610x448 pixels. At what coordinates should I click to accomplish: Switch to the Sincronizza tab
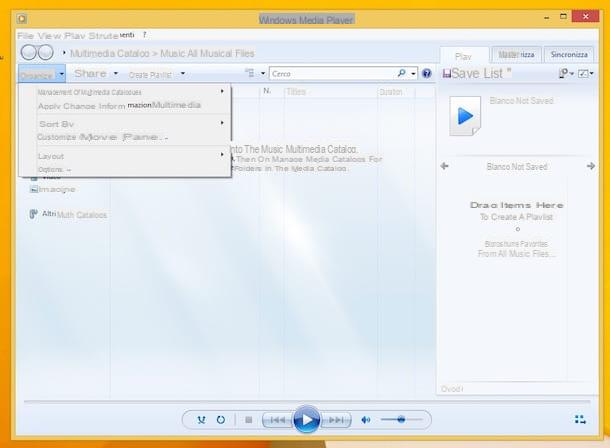coord(569,54)
